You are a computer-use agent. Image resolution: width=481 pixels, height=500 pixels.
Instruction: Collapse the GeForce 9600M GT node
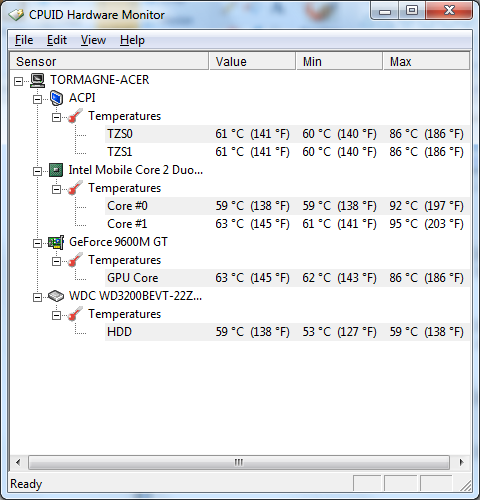(38, 243)
